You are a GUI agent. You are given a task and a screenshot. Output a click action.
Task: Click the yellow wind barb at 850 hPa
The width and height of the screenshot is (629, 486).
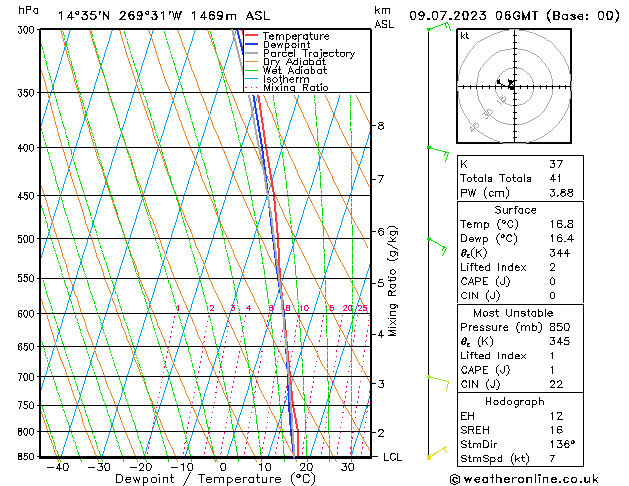pyautogui.click(x=436, y=454)
